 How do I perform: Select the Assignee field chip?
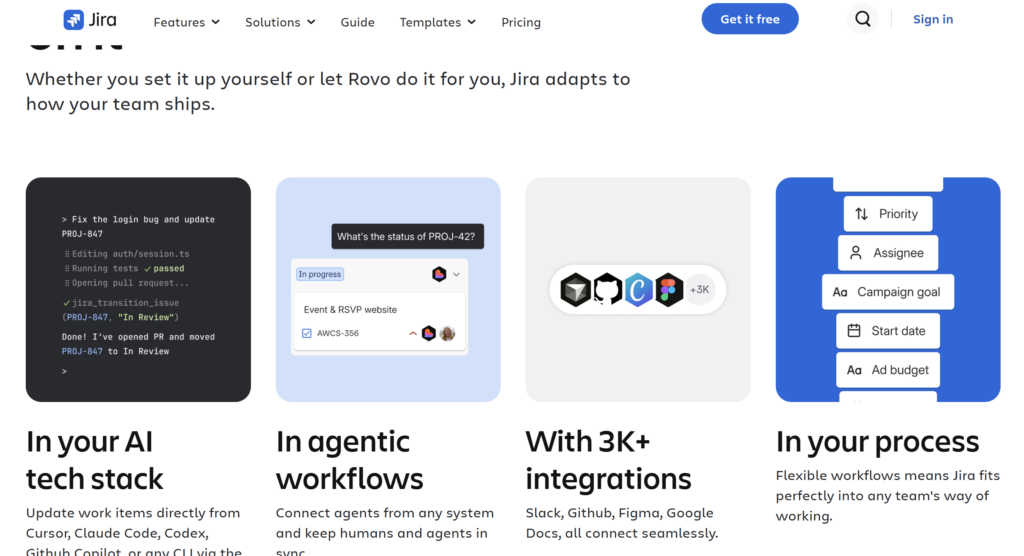pos(888,253)
